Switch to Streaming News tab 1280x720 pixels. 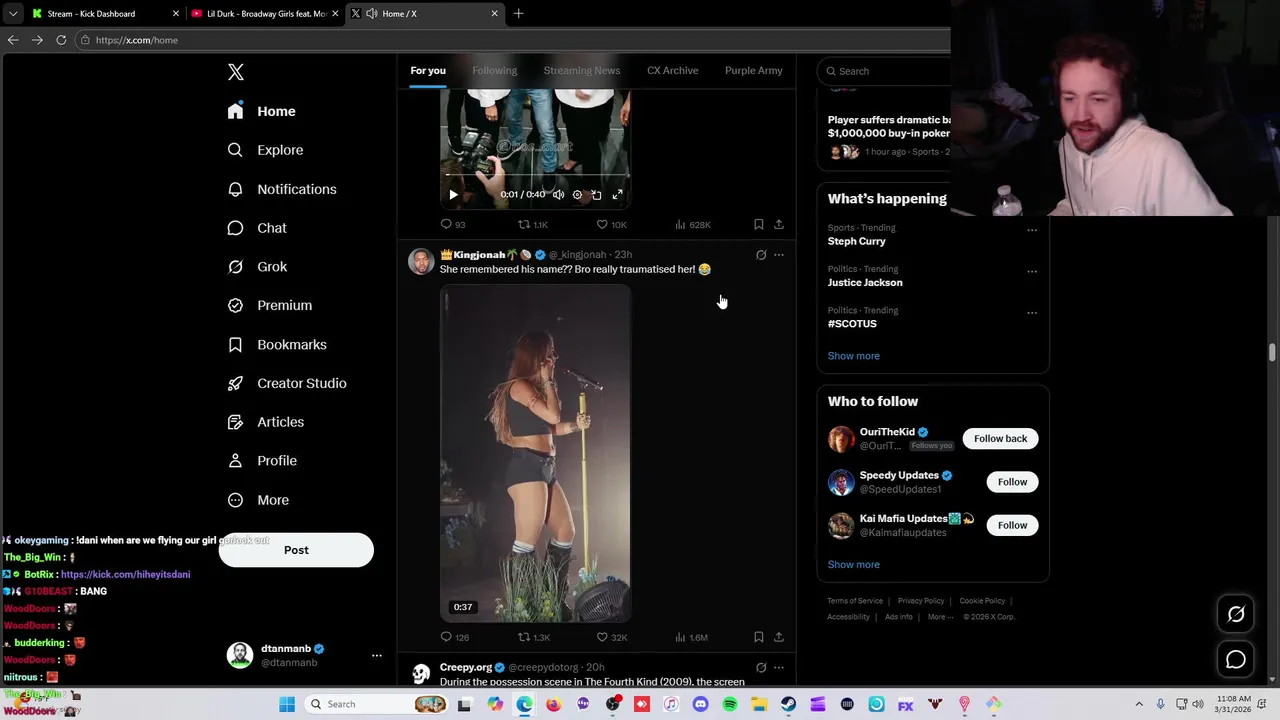tap(582, 70)
